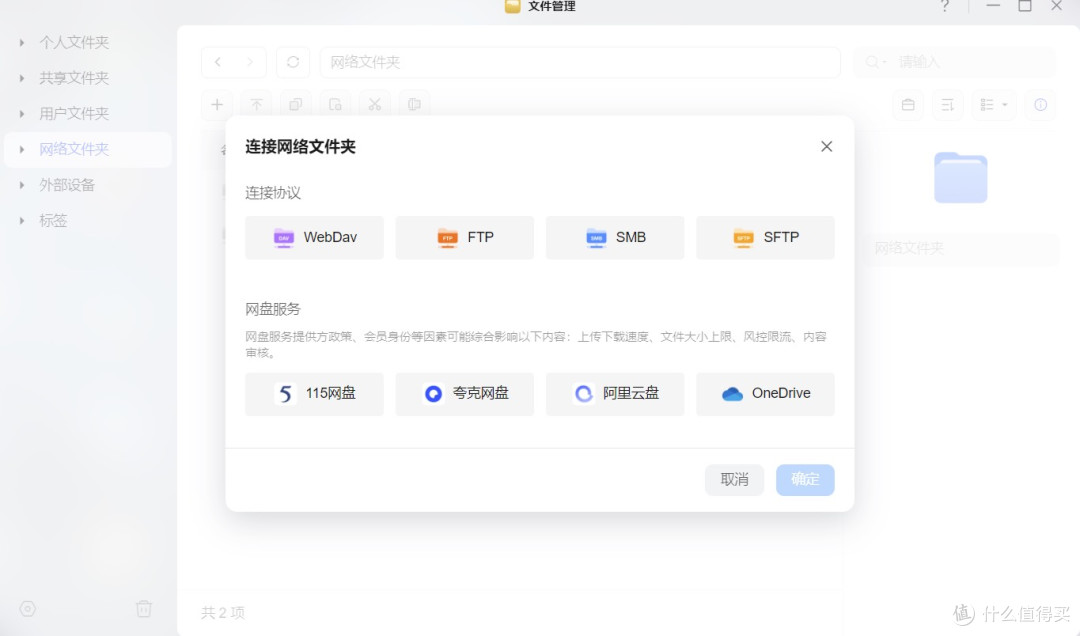Choose the WebDav connection protocol
This screenshot has height=636, width=1080.
(314, 237)
